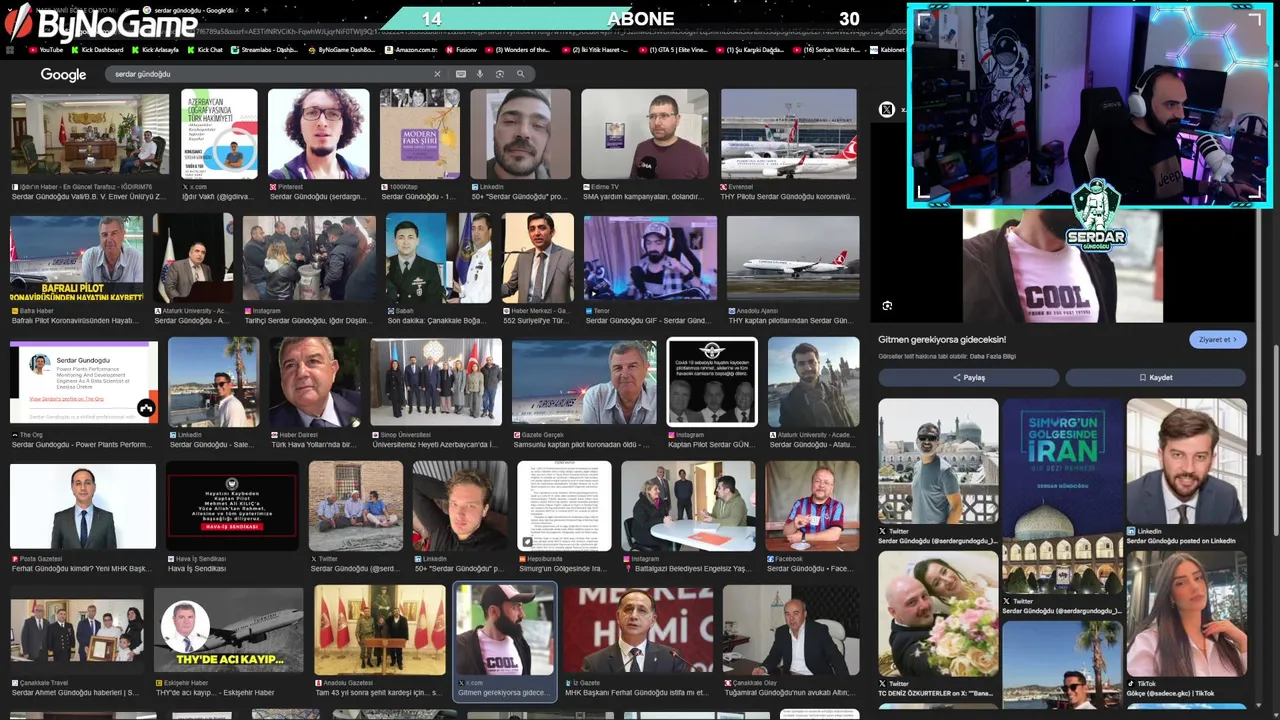
Task: Clear the Google search box text
Action: click(x=437, y=74)
